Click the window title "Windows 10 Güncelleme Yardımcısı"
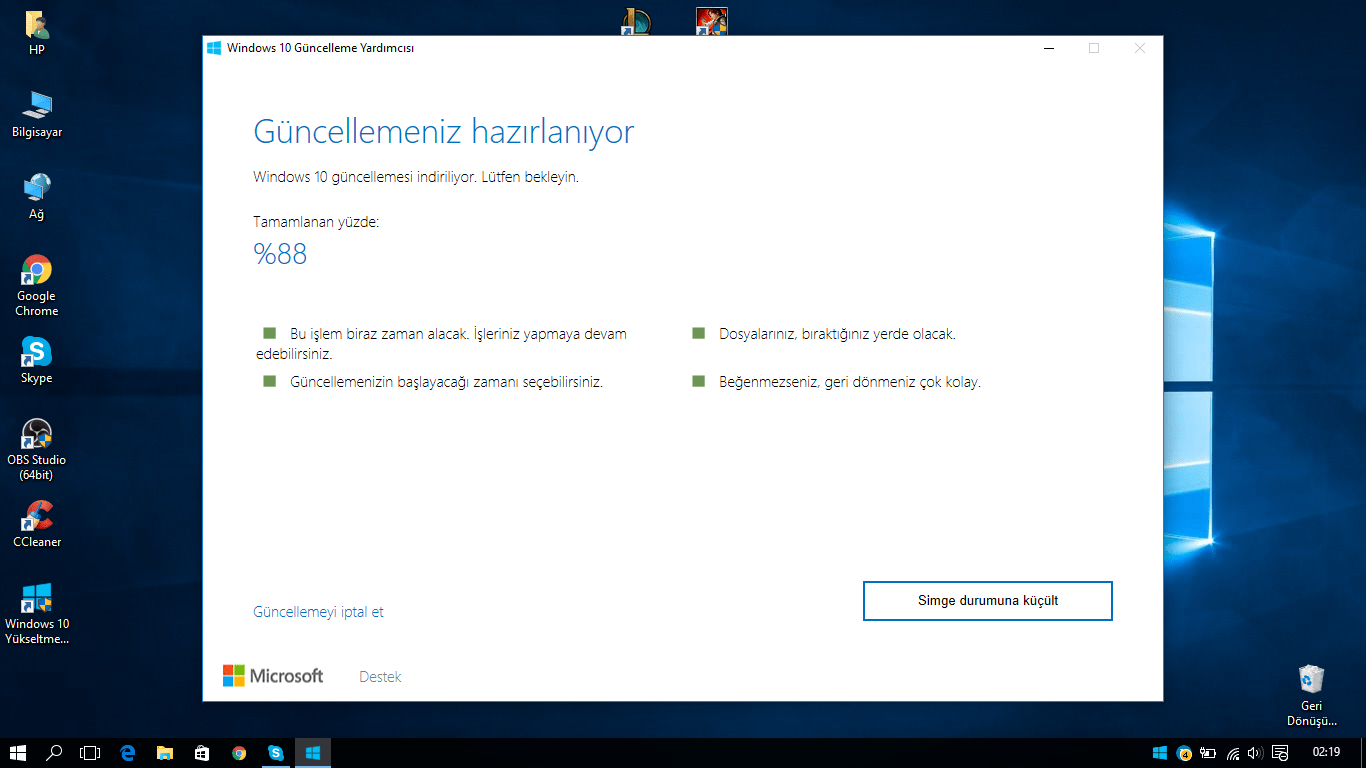The height and width of the screenshot is (768, 1366). point(320,48)
